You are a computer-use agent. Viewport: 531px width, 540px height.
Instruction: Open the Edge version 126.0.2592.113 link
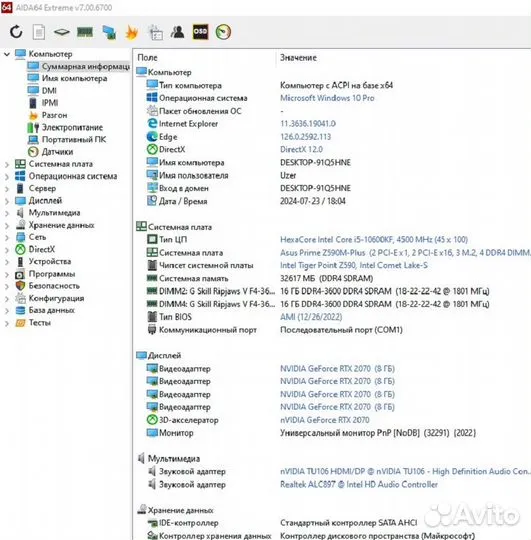(x=305, y=137)
